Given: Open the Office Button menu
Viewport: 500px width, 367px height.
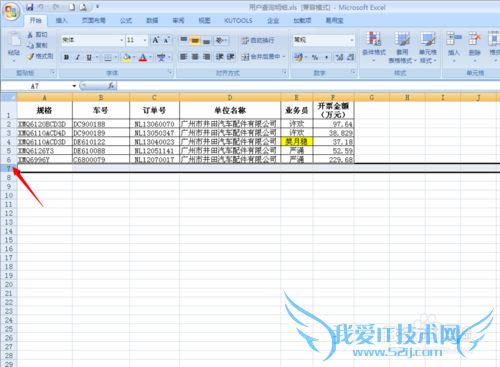Looking at the screenshot, I should pyautogui.click(x=11, y=12).
